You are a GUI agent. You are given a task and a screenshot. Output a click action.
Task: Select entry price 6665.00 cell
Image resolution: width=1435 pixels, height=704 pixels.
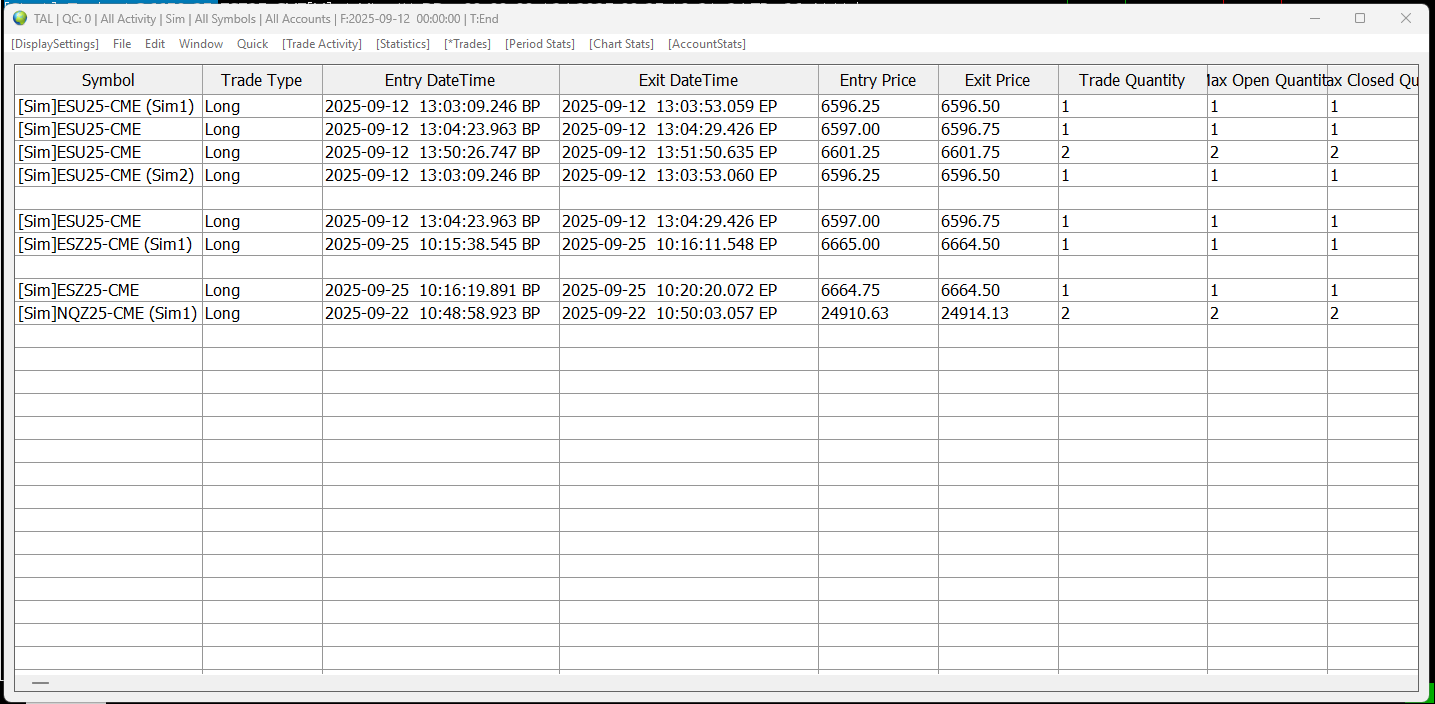coord(878,244)
